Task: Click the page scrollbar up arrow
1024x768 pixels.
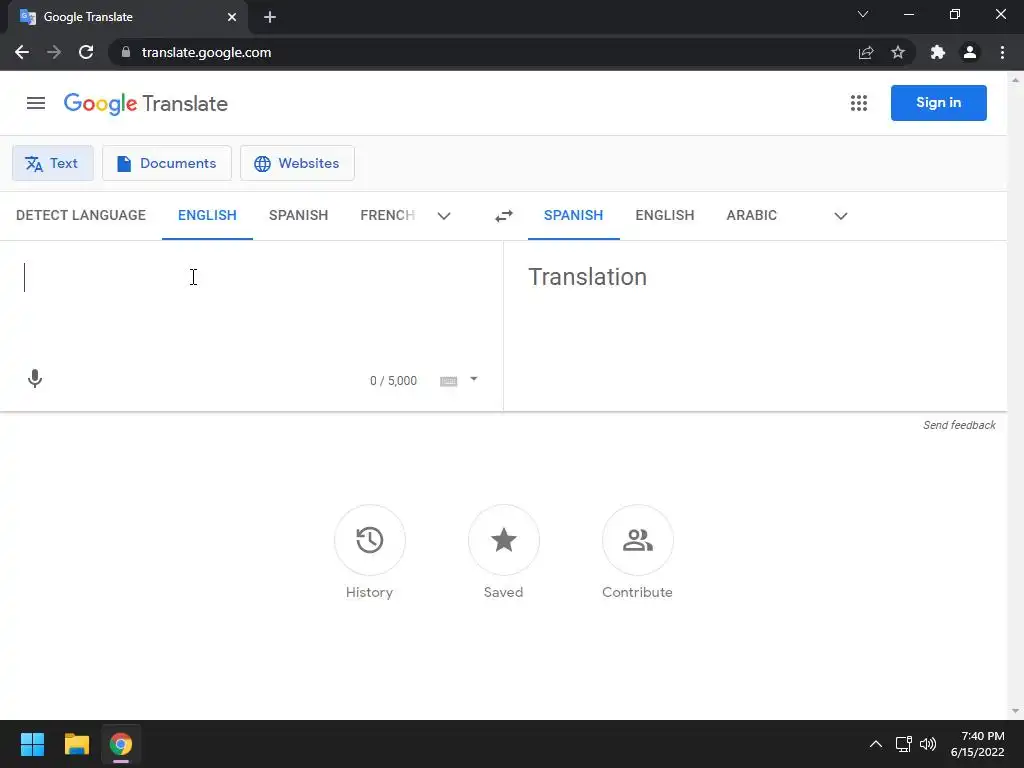Action: 1015,80
